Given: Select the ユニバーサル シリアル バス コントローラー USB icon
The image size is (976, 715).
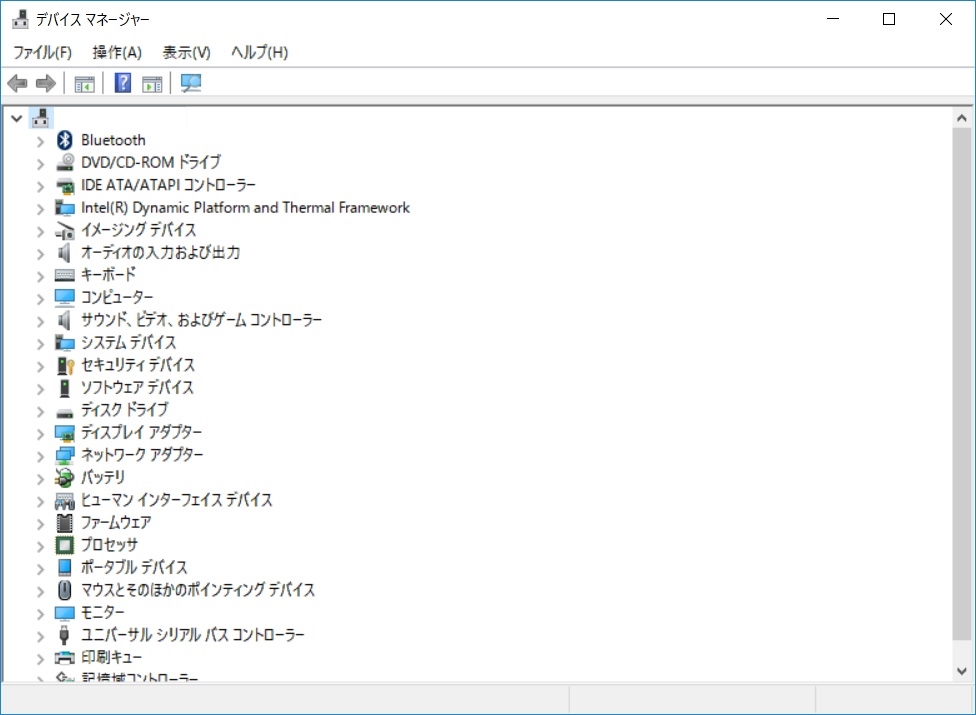Looking at the screenshot, I should point(65,635).
